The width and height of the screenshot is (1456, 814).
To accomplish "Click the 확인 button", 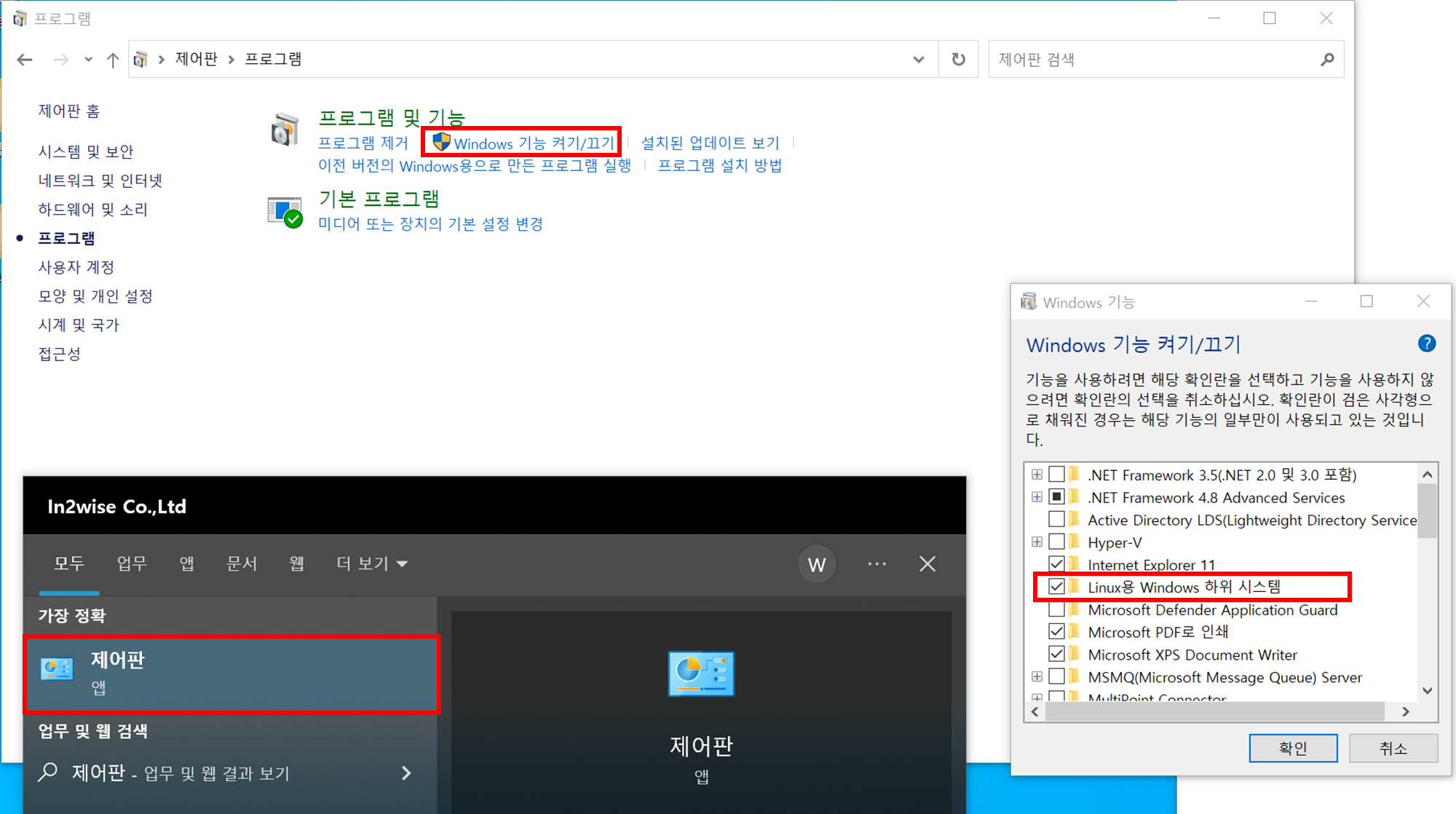I will [1292, 748].
